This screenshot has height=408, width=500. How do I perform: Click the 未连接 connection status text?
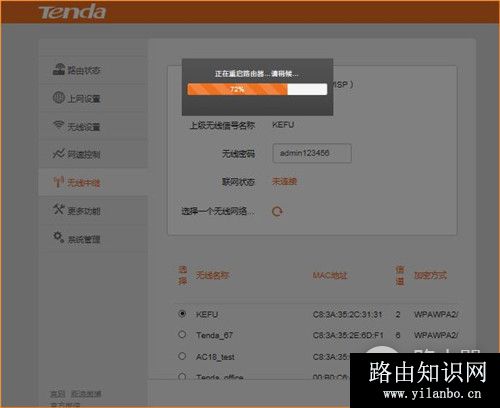point(284,182)
